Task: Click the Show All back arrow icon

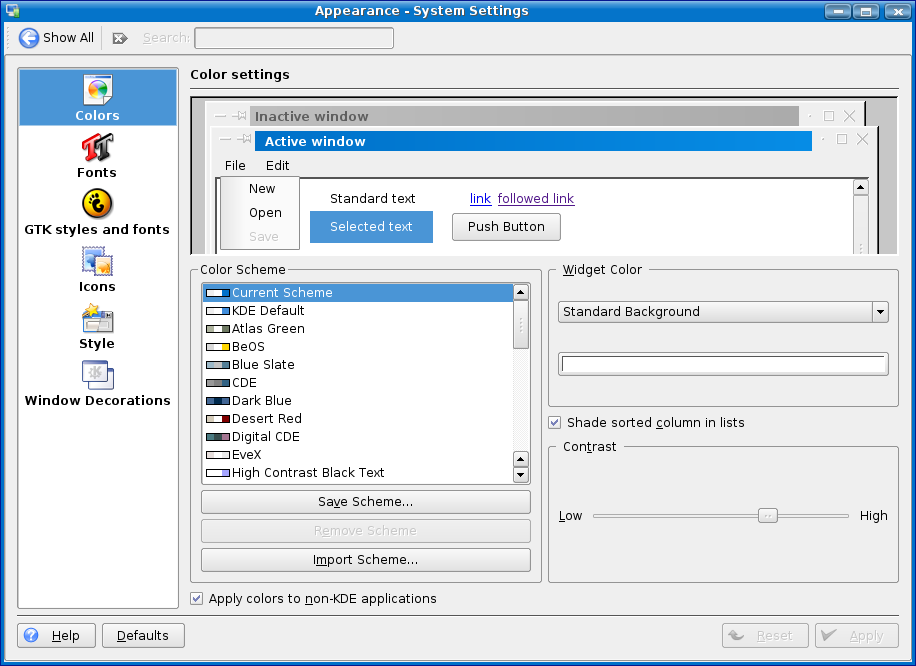Action: (x=29, y=38)
